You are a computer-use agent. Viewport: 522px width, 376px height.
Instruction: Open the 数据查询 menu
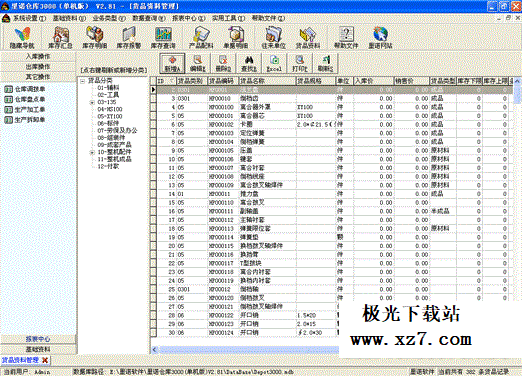(x=149, y=18)
